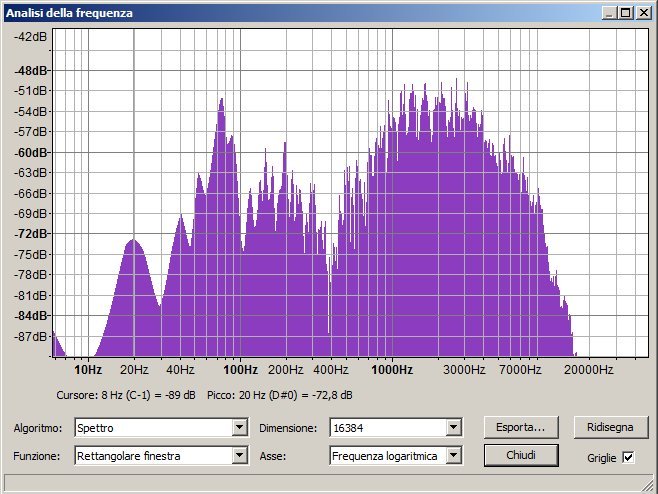Toggle the Griglie checkbox
This screenshot has width=658, height=494.
pyautogui.click(x=628, y=457)
